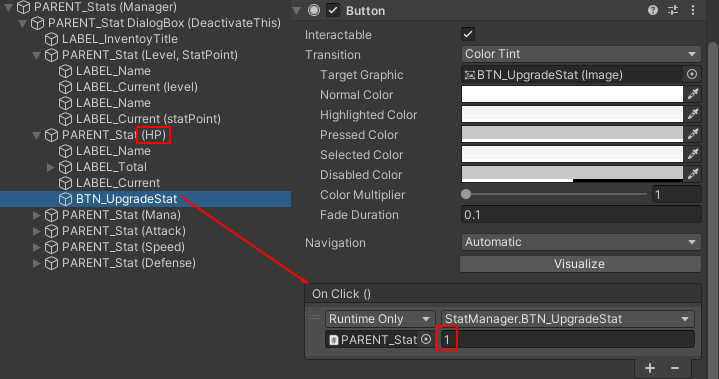Click Fade Duration field showing 0.1
The image size is (719, 379).
581,214
